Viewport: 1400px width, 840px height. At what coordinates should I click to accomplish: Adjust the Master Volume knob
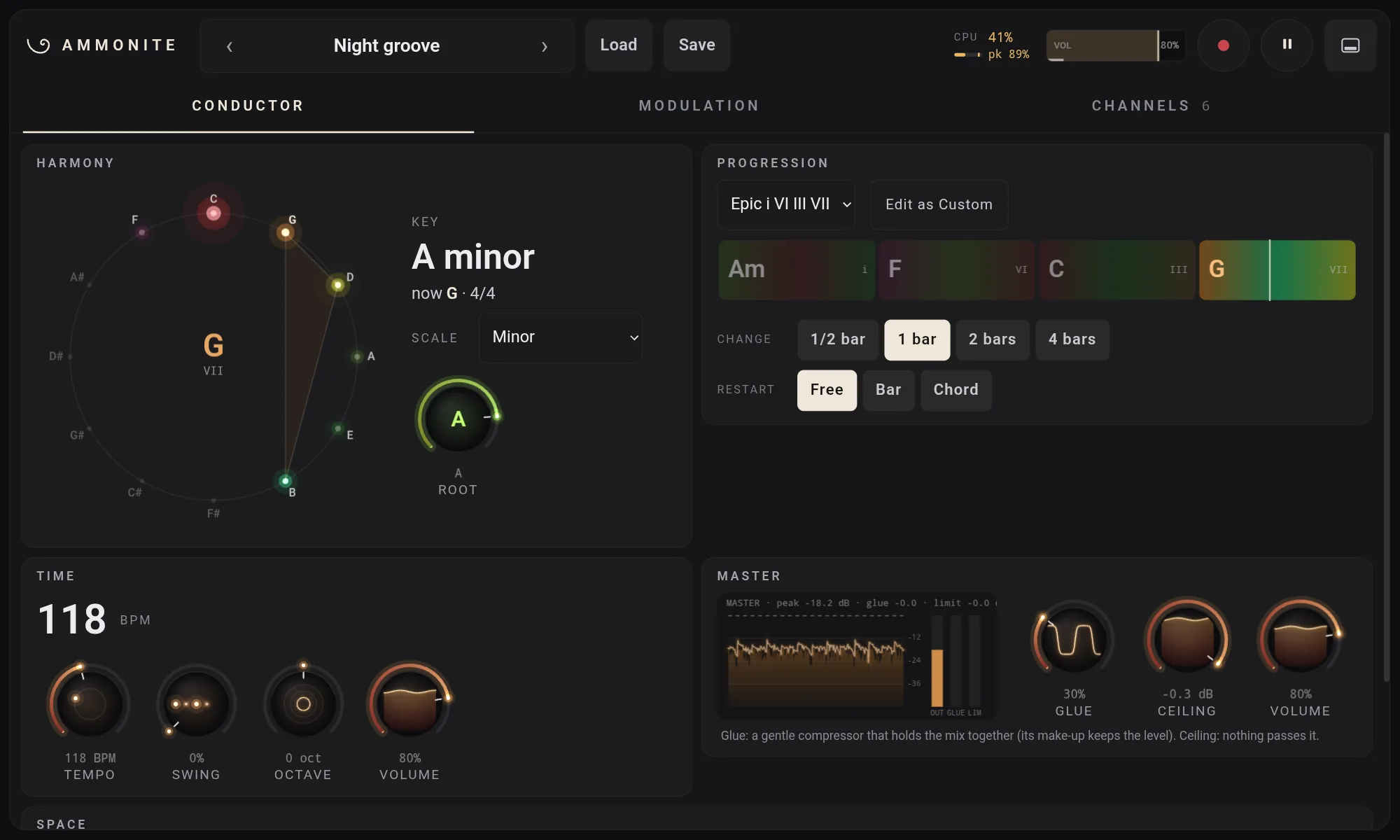1300,639
